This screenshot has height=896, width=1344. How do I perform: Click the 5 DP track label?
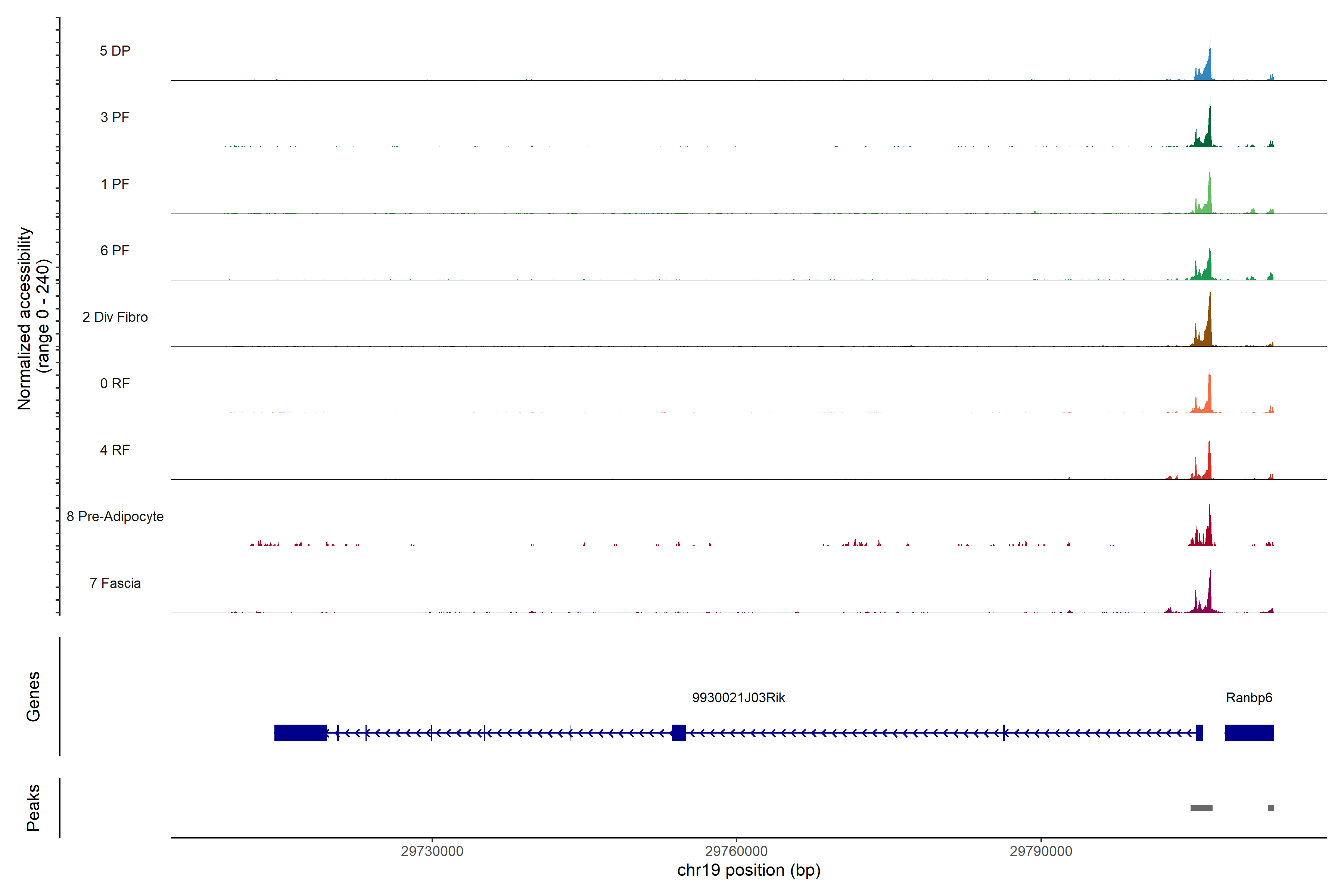pyautogui.click(x=115, y=51)
